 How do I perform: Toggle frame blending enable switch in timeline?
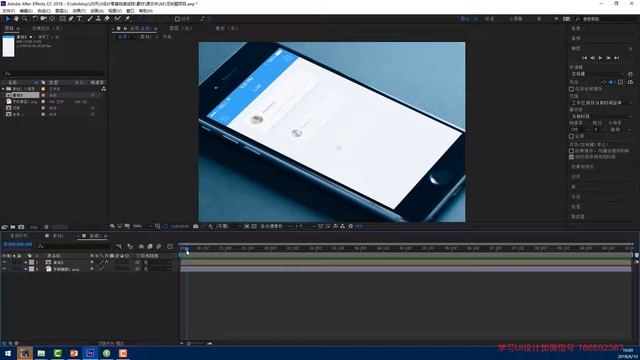(150, 246)
